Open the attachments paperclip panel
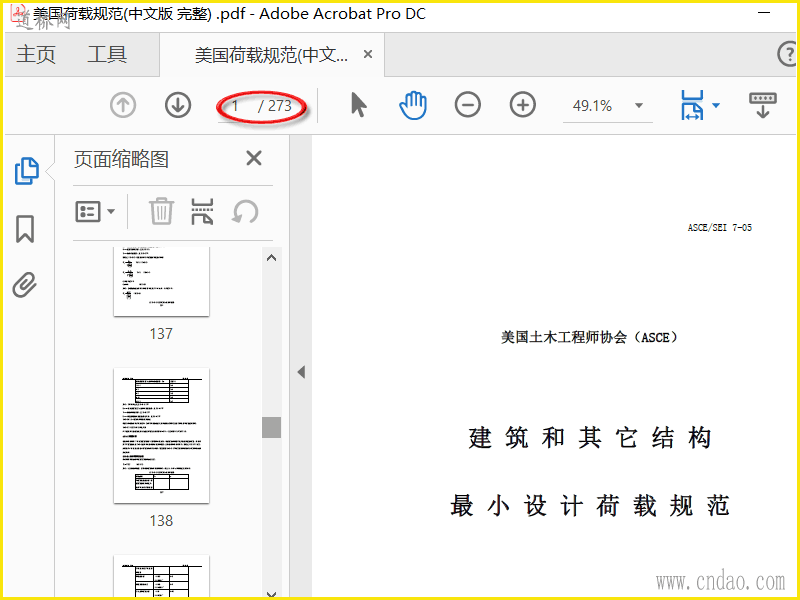Image resolution: width=800 pixels, height=600 pixels. (x=25, y=285)
